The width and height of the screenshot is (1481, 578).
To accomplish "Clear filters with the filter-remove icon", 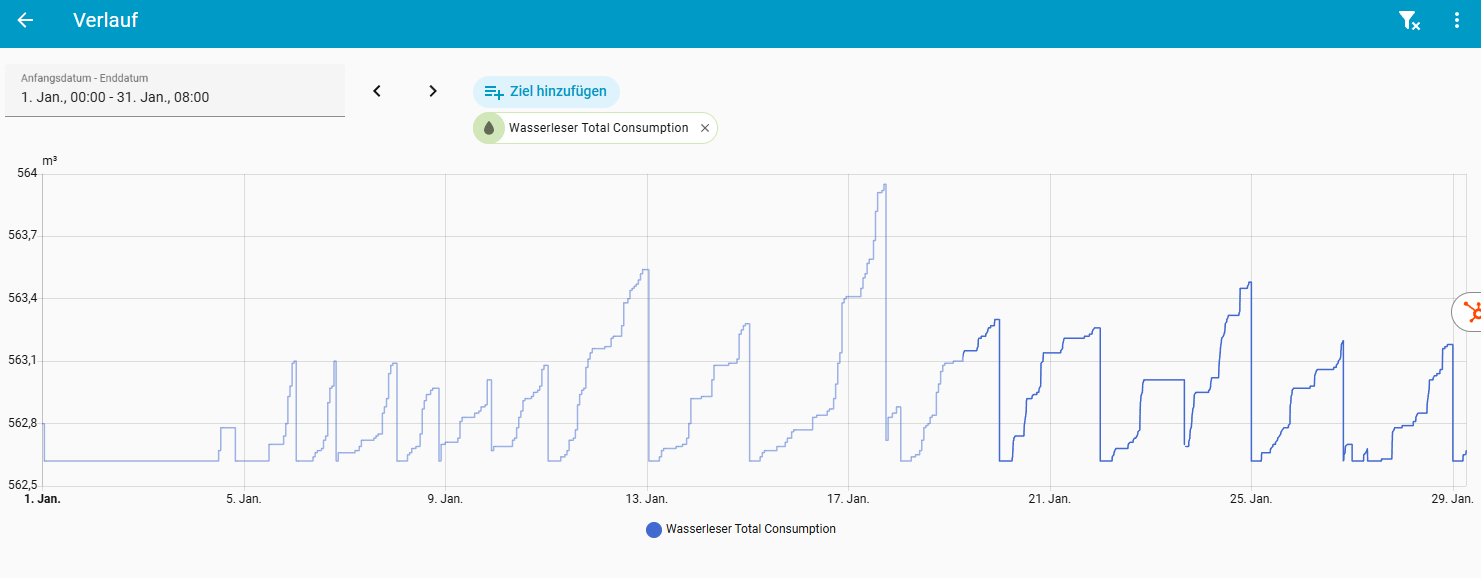I will point(1408,21).
